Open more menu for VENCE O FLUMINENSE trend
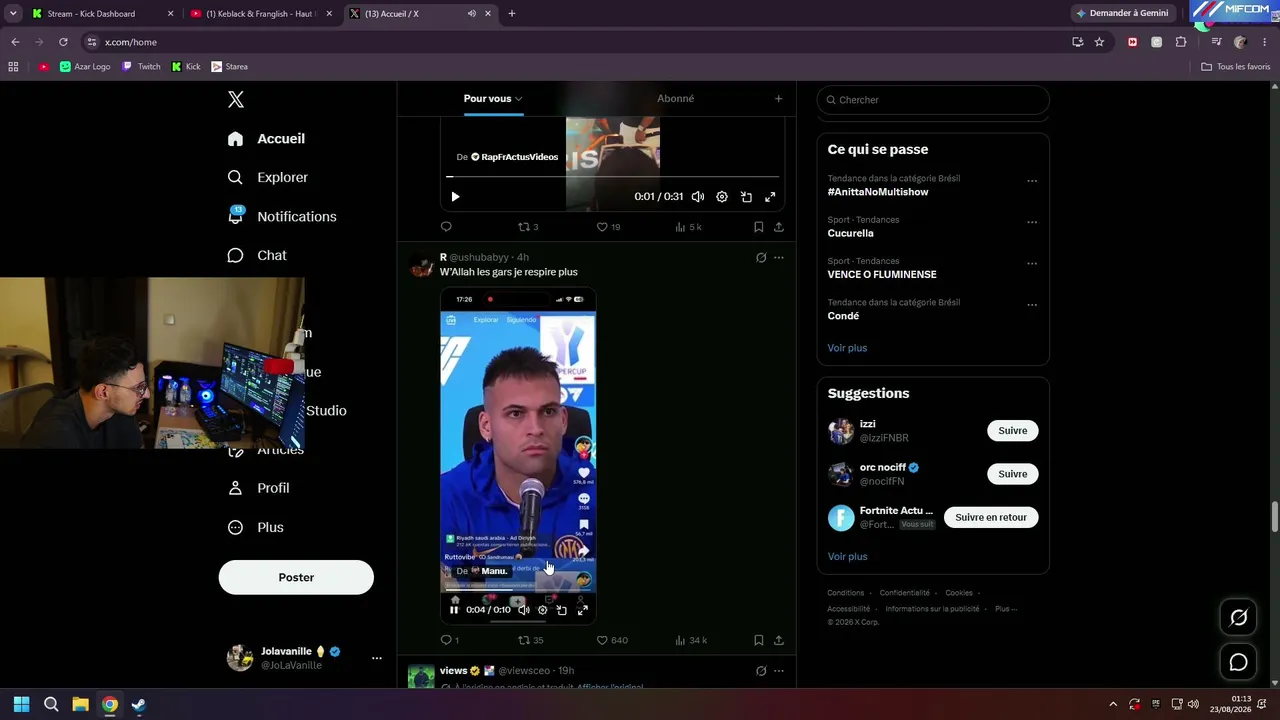 [x=1032, y=264]
